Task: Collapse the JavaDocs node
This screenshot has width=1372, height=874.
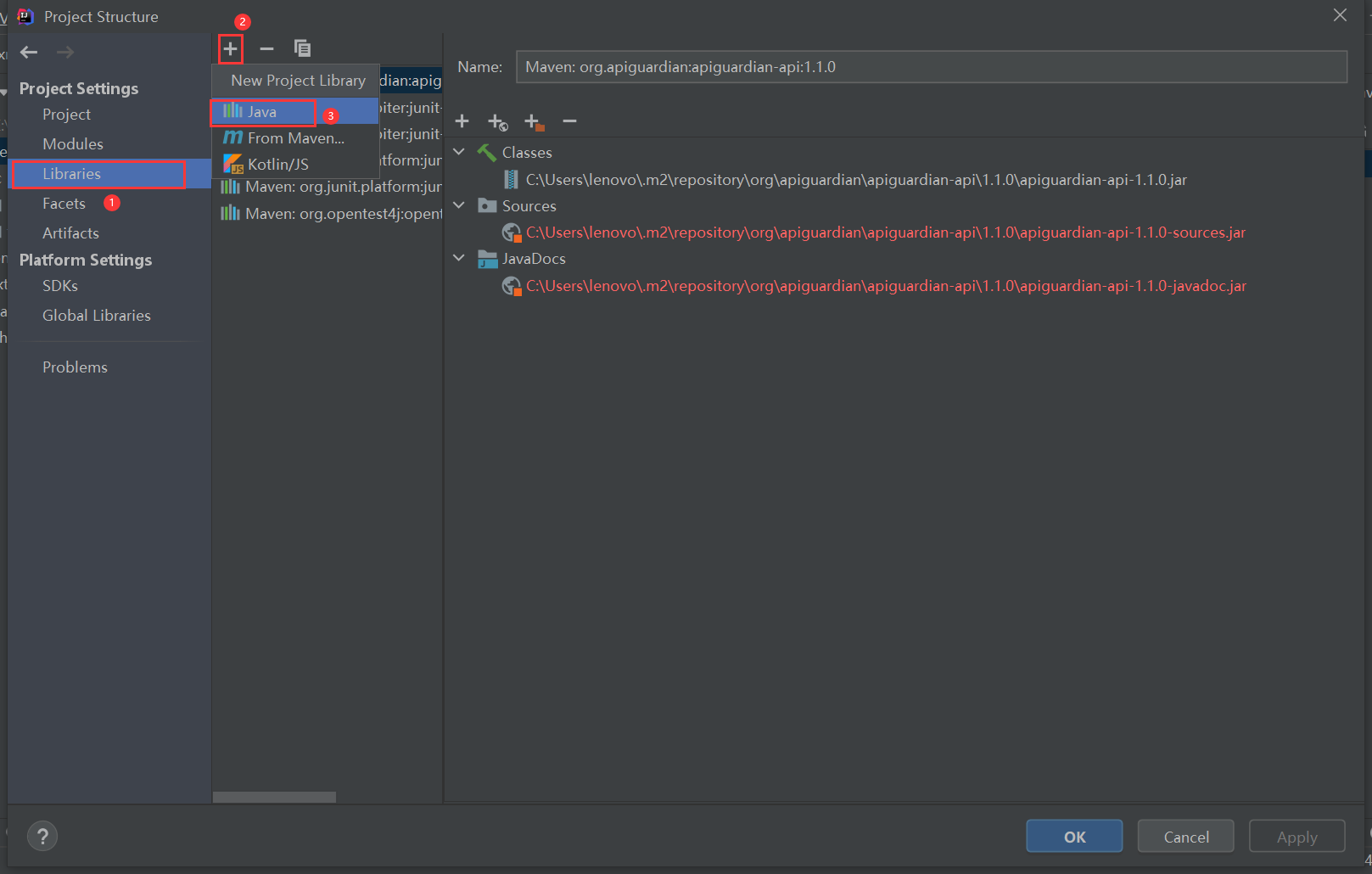Action: (459, 258)
